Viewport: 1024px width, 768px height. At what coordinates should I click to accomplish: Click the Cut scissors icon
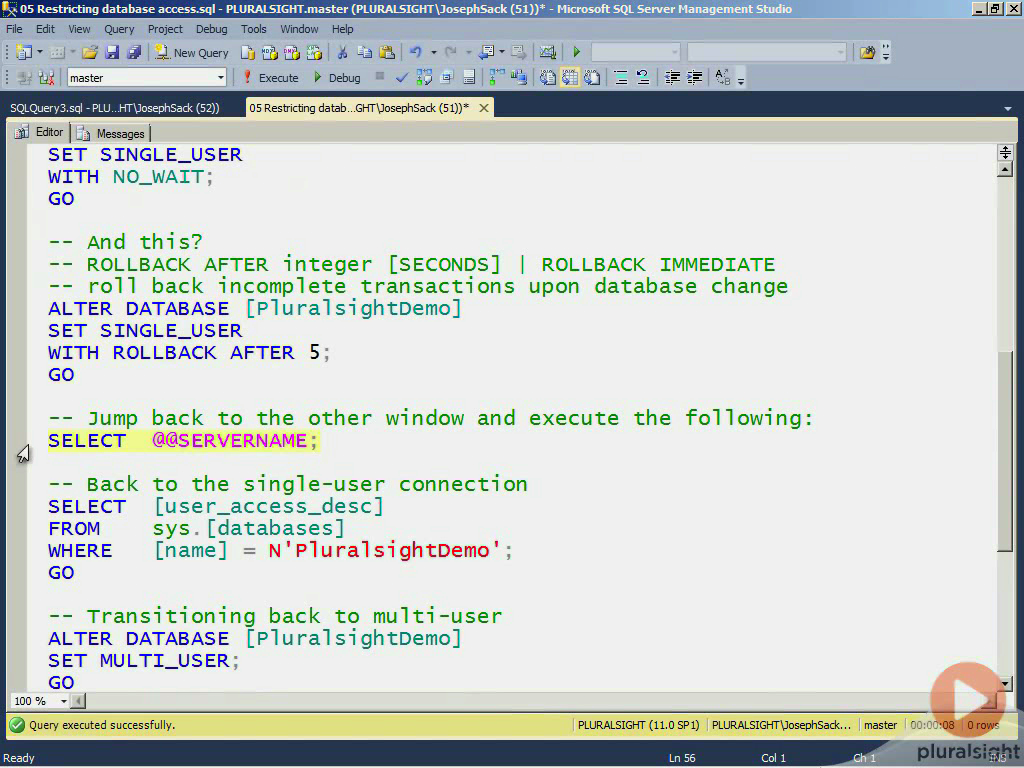(342, 52)
